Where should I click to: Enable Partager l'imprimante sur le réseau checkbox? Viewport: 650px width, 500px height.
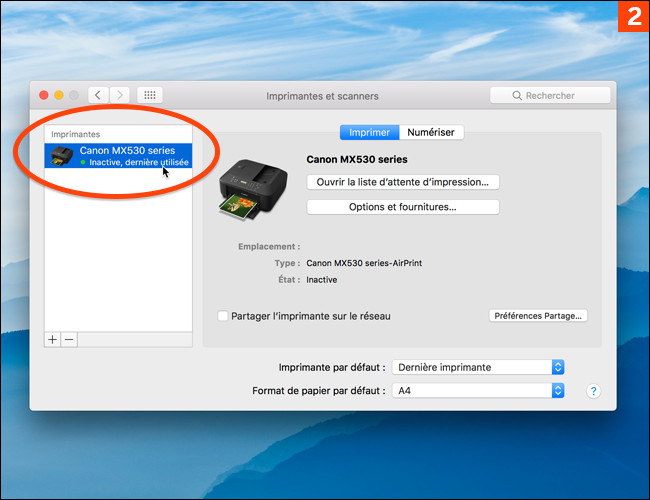coord(223,316)
